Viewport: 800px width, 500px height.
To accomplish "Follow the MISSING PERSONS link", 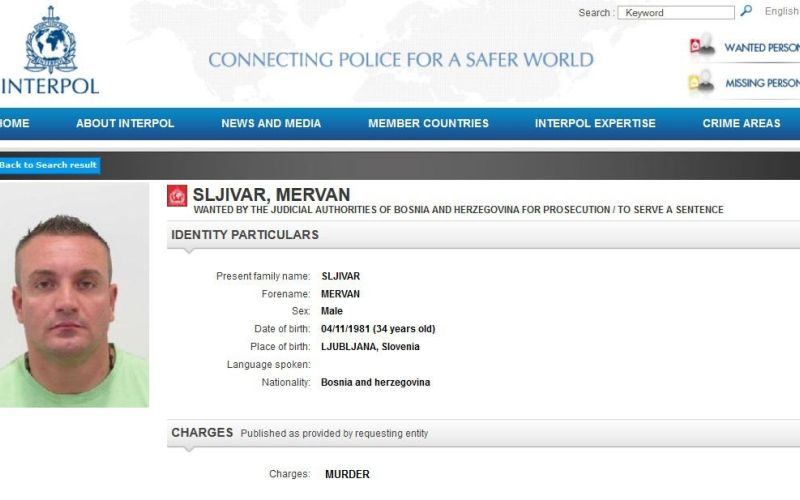I will tap(762, 83).
